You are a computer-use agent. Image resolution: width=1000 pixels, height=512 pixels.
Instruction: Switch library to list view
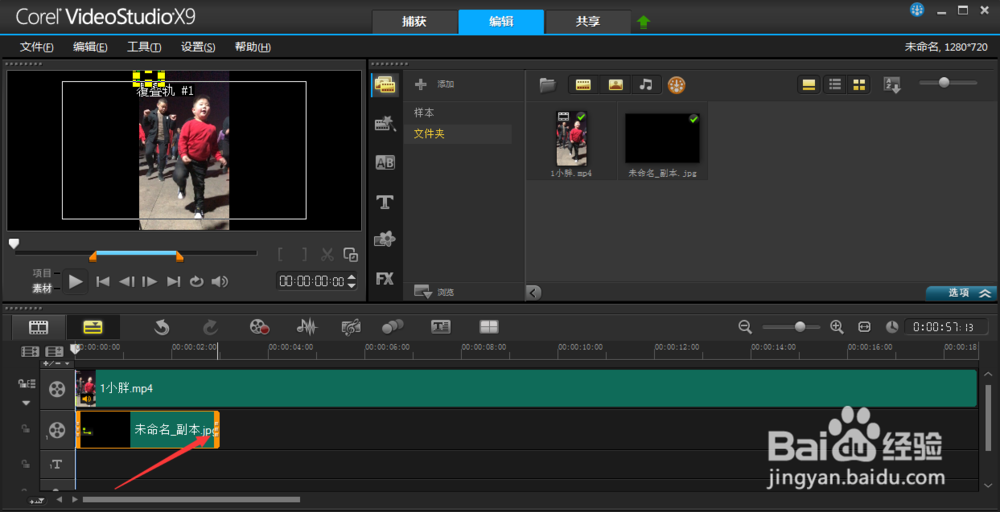click(x=834, y=85)
